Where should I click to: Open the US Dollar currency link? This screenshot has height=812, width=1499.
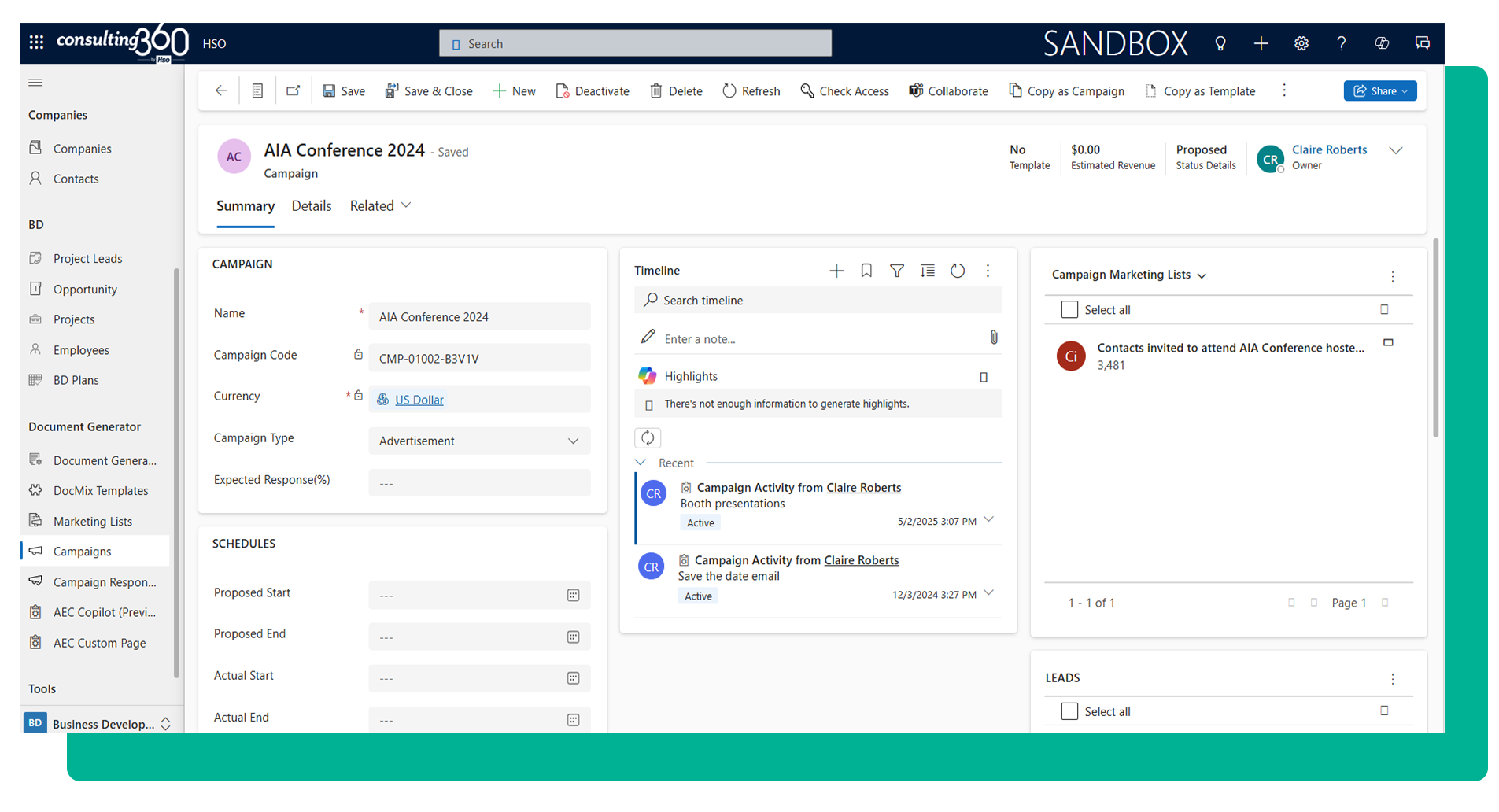point(419,400)
